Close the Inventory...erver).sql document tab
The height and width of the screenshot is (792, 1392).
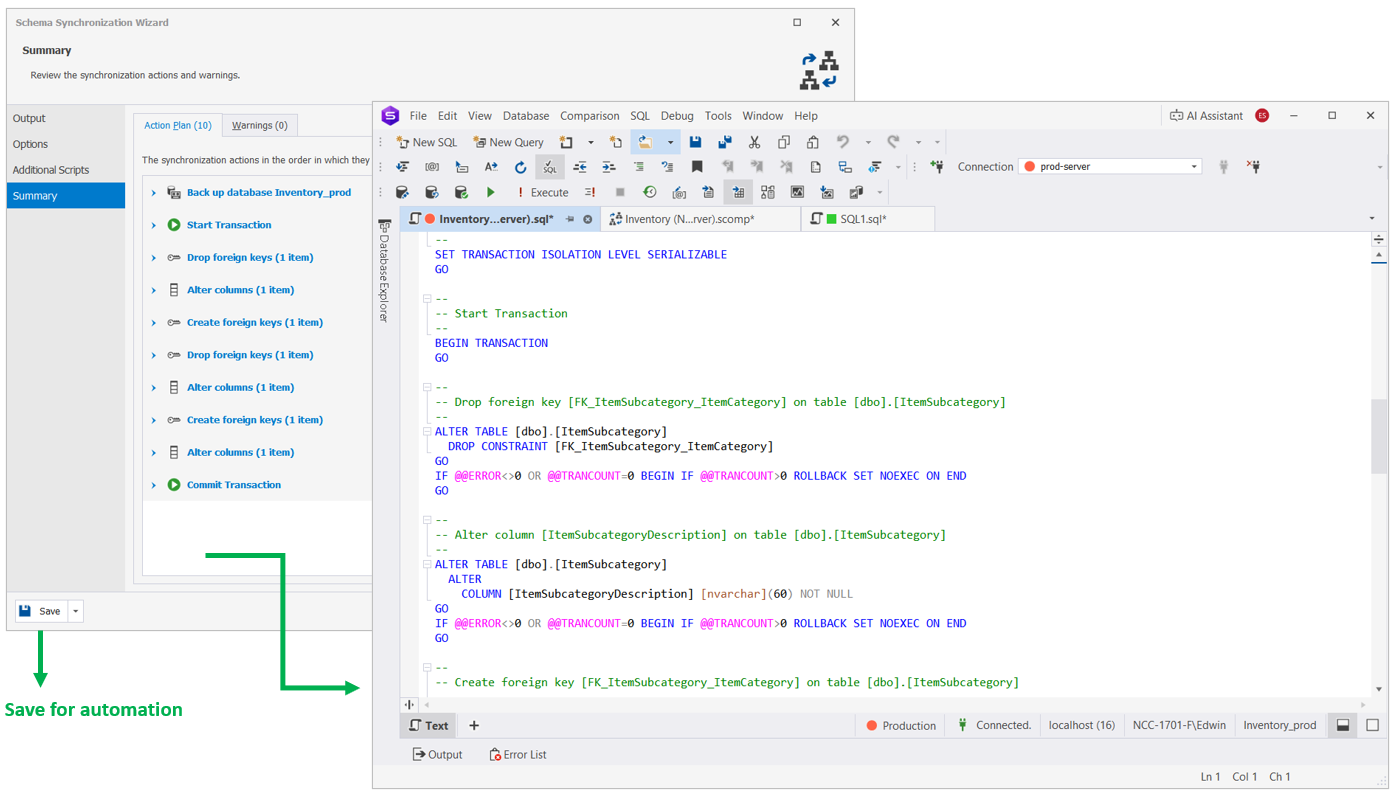click(x=588, y=219)
